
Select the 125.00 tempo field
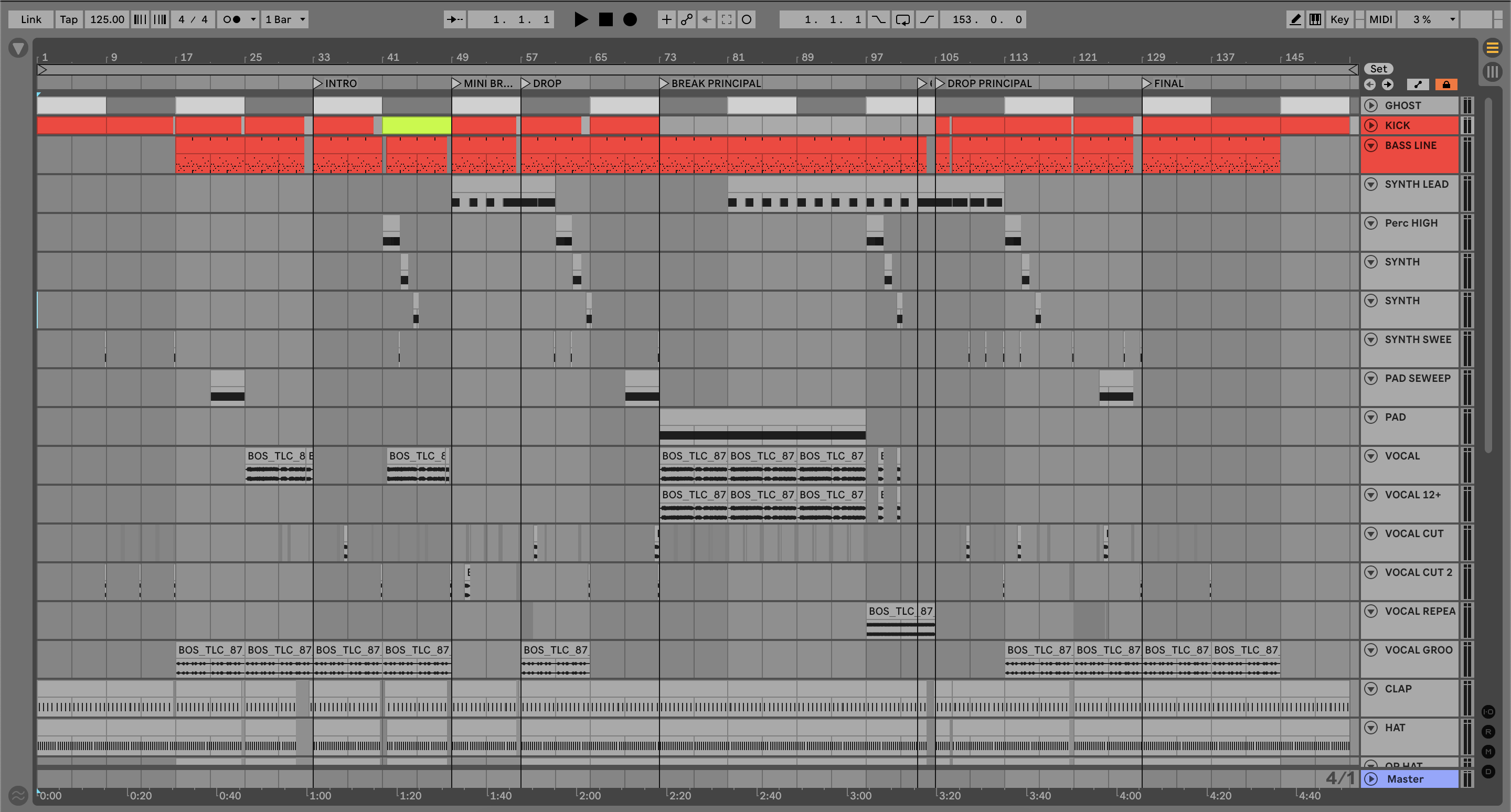[107, 19]
